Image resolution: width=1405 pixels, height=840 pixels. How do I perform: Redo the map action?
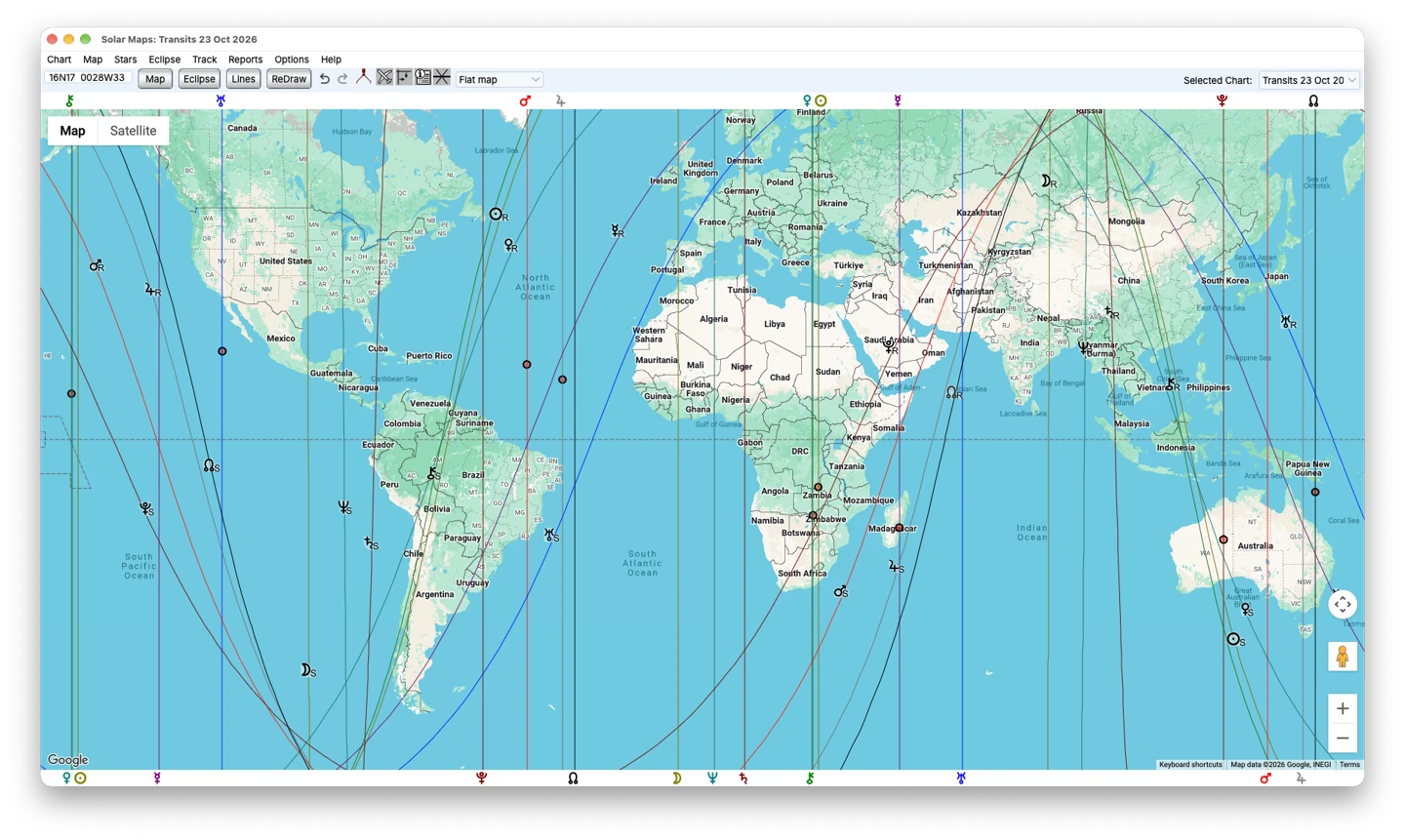(x=342, y=79)
